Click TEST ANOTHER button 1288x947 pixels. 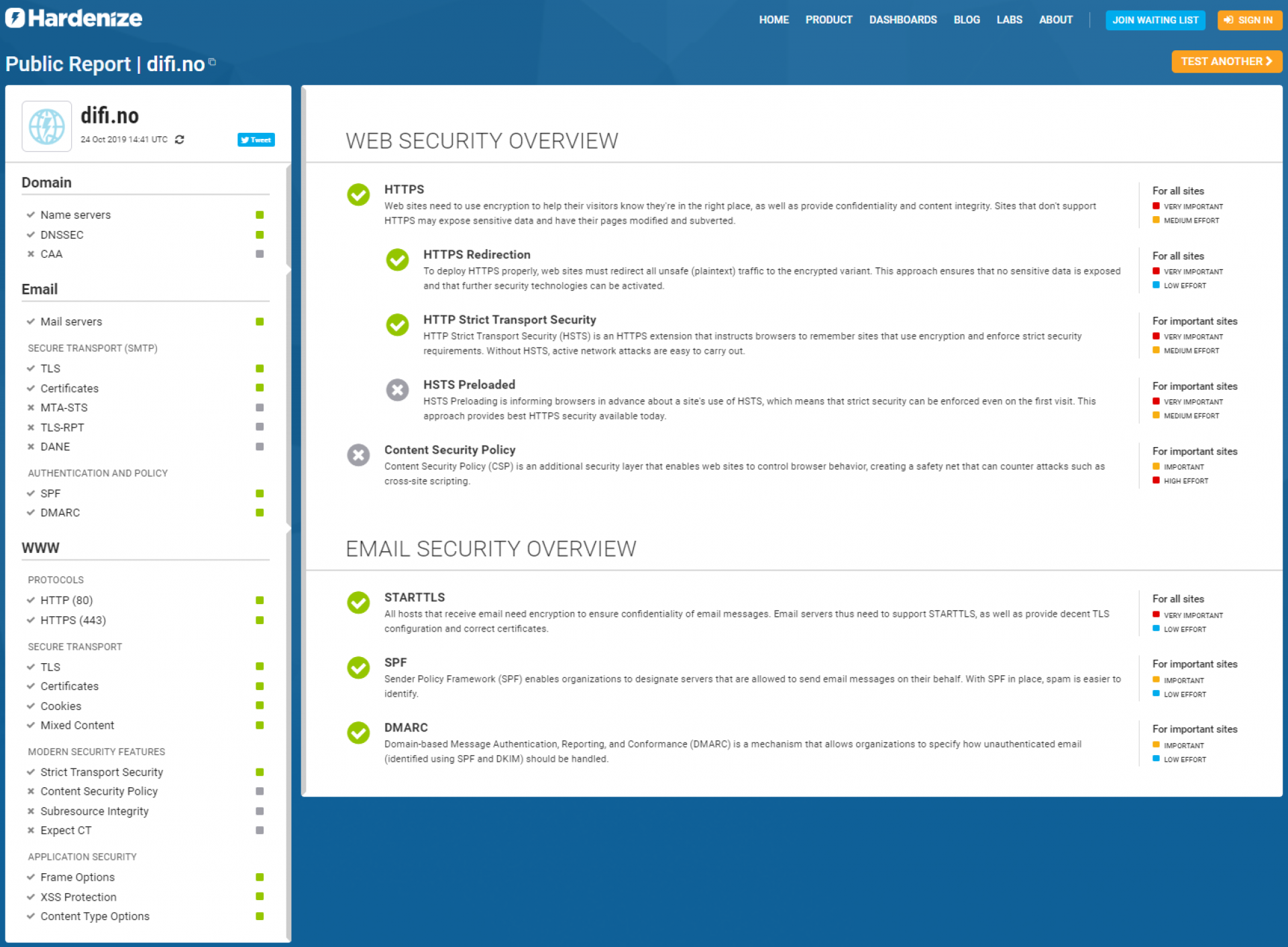1226,61
